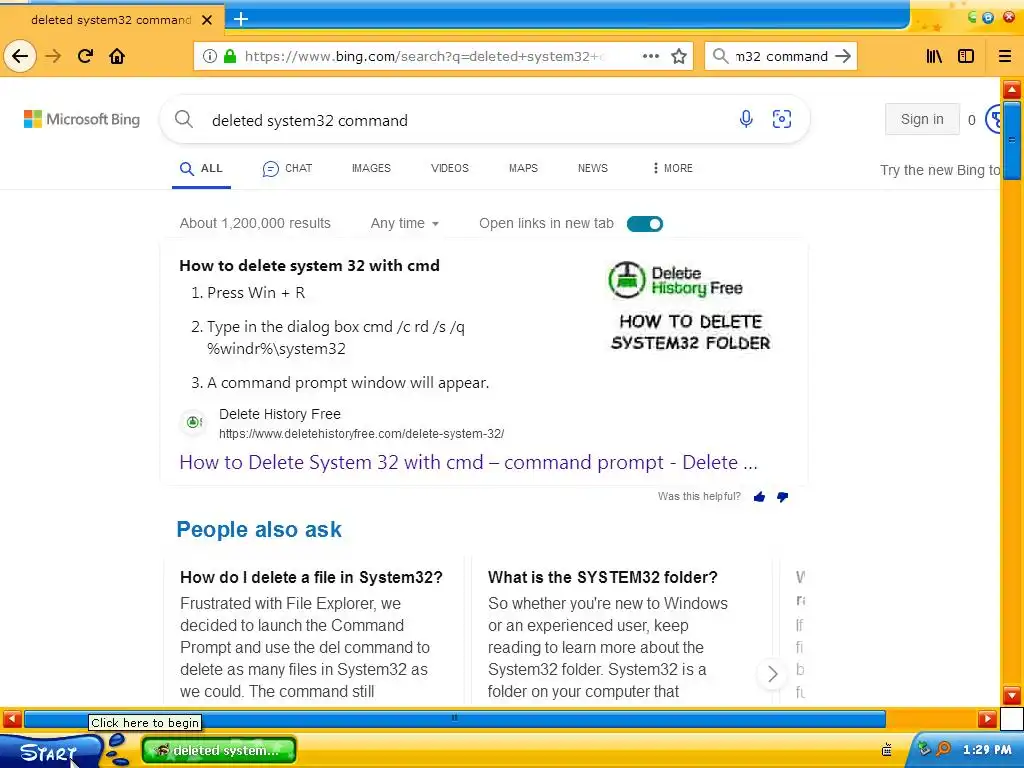
Task: Open the Library bookshelf icon
Action: [x=935, y=56]
